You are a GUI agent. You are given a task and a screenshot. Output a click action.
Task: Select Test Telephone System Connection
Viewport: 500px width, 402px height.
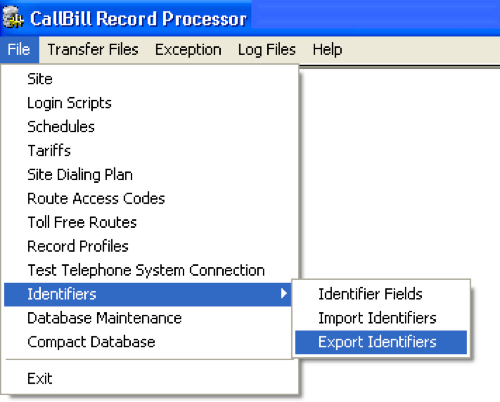point(149,270)
